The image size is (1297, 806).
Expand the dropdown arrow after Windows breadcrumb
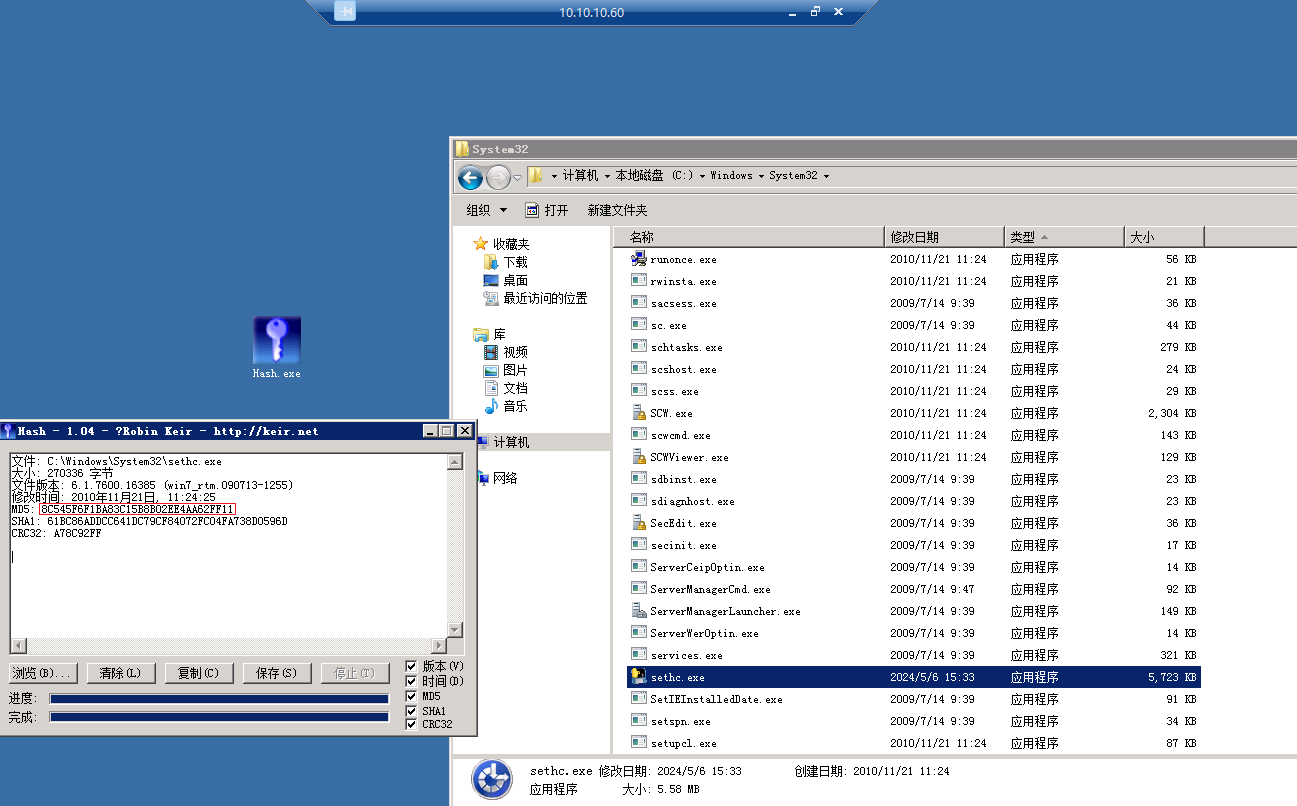761,176
